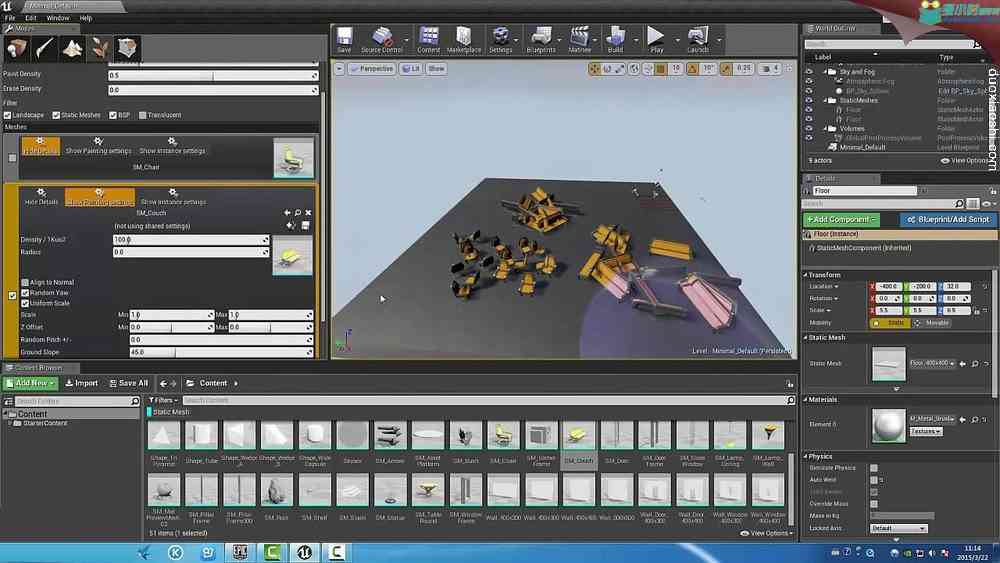Open View Options in Content Browser
This screenshot has height=563, width=1000.
pyautogui.click(x=767, y=533)
